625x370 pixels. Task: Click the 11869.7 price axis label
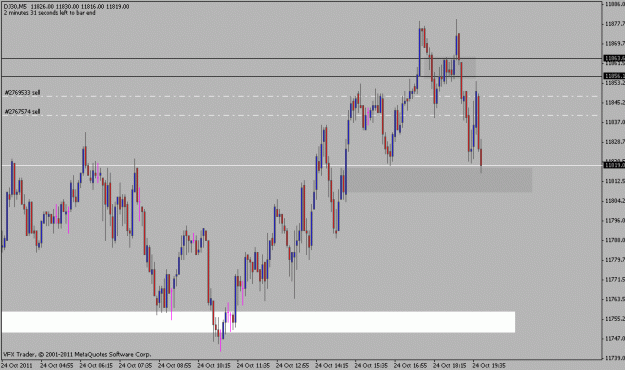[x=615, y=43]
